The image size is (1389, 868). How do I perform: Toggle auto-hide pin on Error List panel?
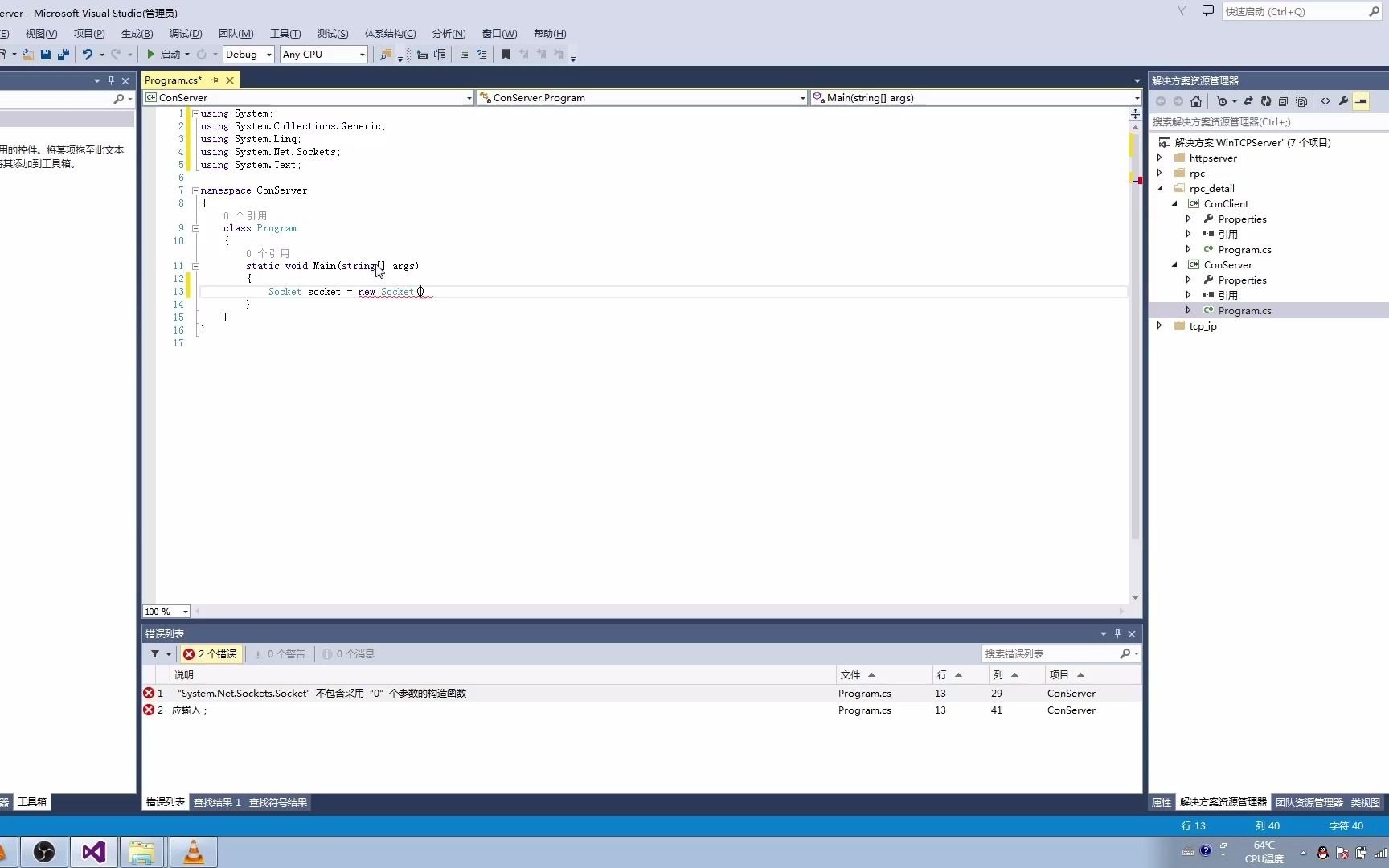tap(1117, 633)
